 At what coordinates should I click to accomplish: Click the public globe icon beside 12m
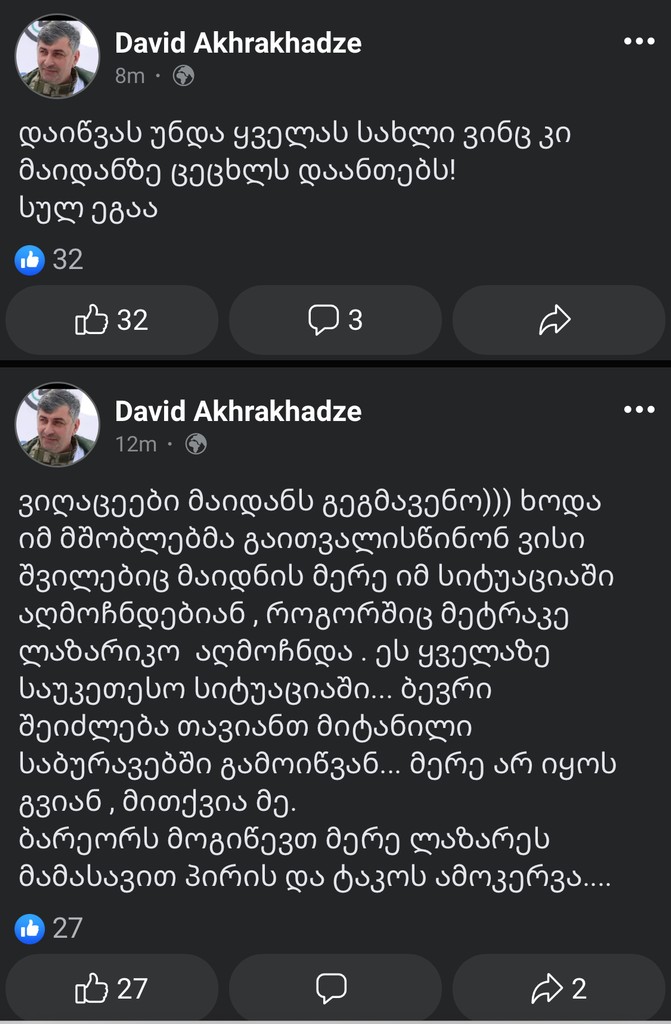point(196,444)
